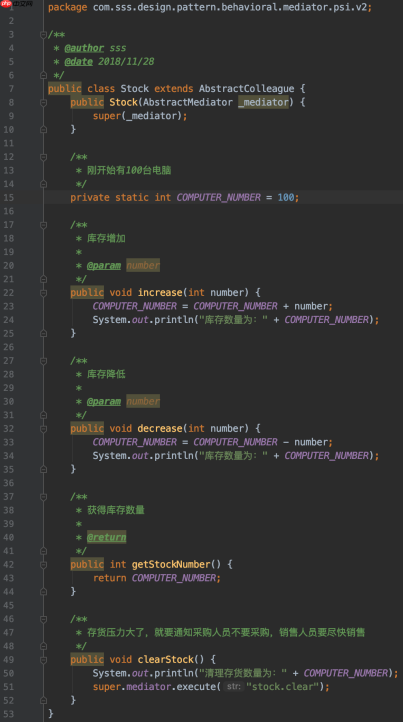The width and height of the screenshot is (403, 722).
Task: Collapse the clearStock method fold marker
Action: click(x=43, y=659)
